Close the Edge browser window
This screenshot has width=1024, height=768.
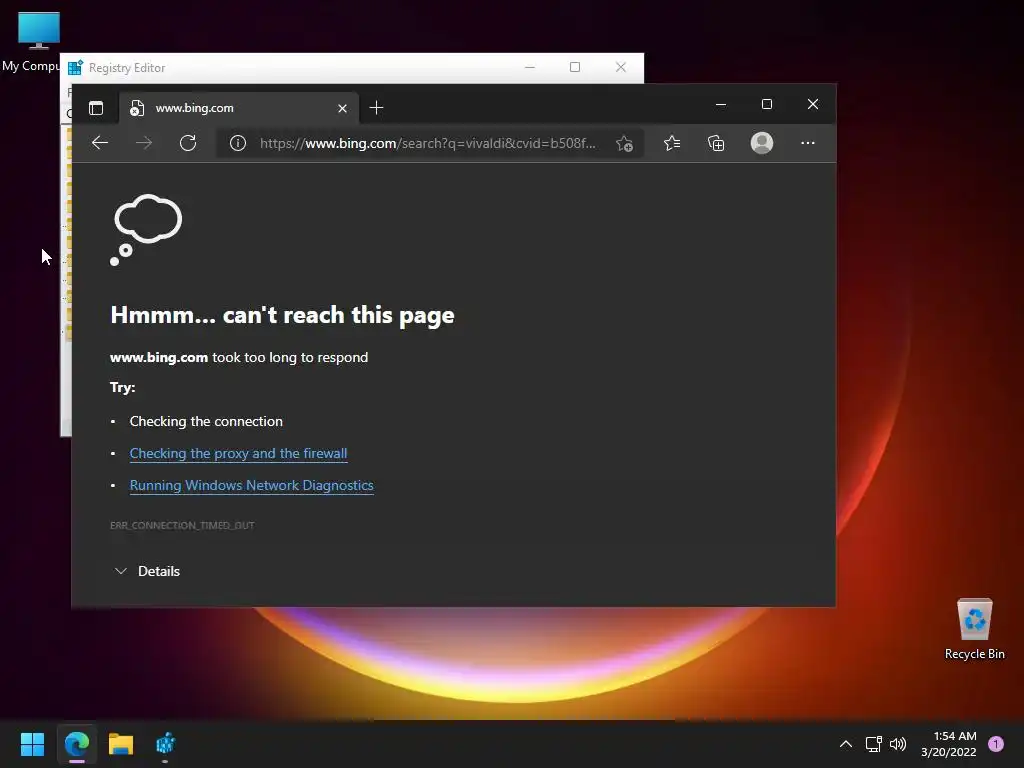click(813, 104)
